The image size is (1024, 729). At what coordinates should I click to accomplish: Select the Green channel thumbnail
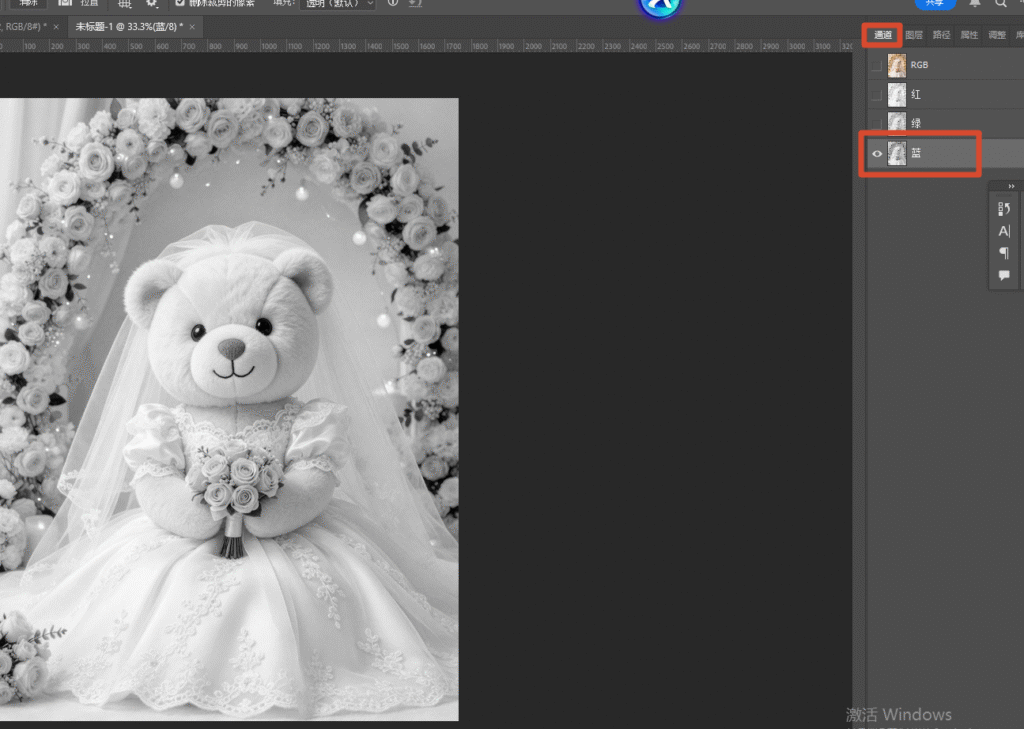897,123
